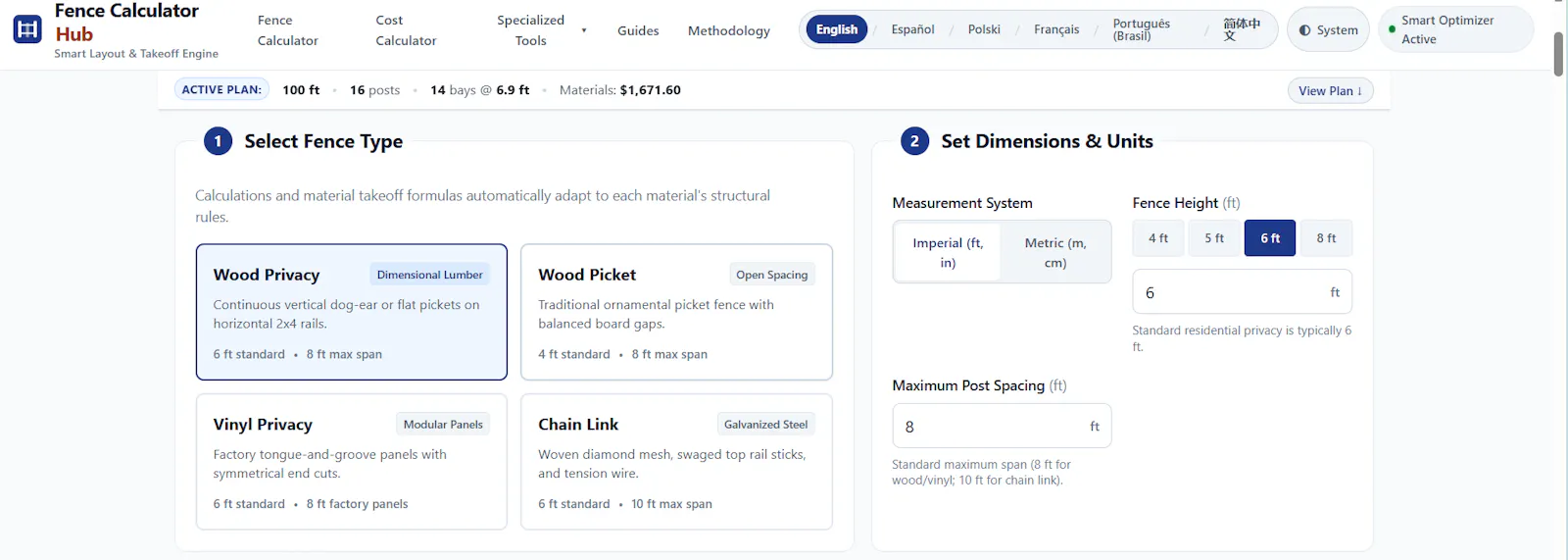Screen dimensions: 1568x560
Task: Open the Cost Calculator nav item
Action: [x=406, y=30]
